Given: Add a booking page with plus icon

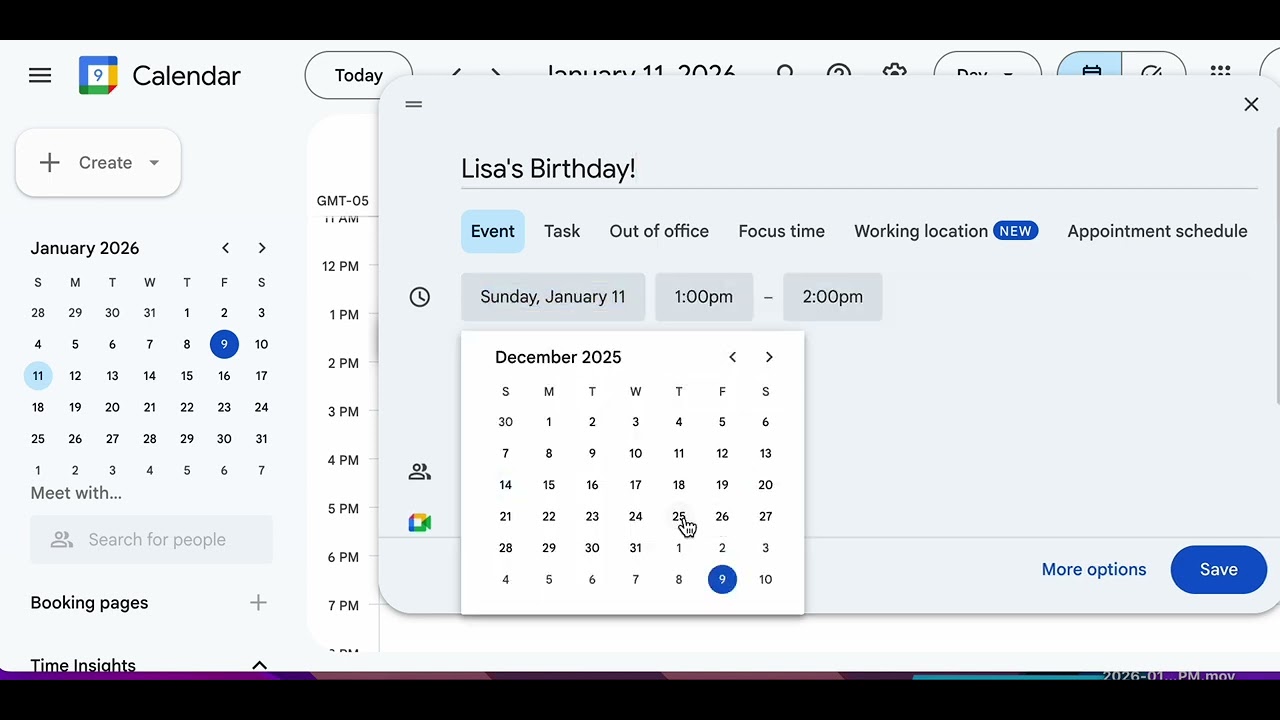Looking at the screenshot, I should click(x=258, y=603).
